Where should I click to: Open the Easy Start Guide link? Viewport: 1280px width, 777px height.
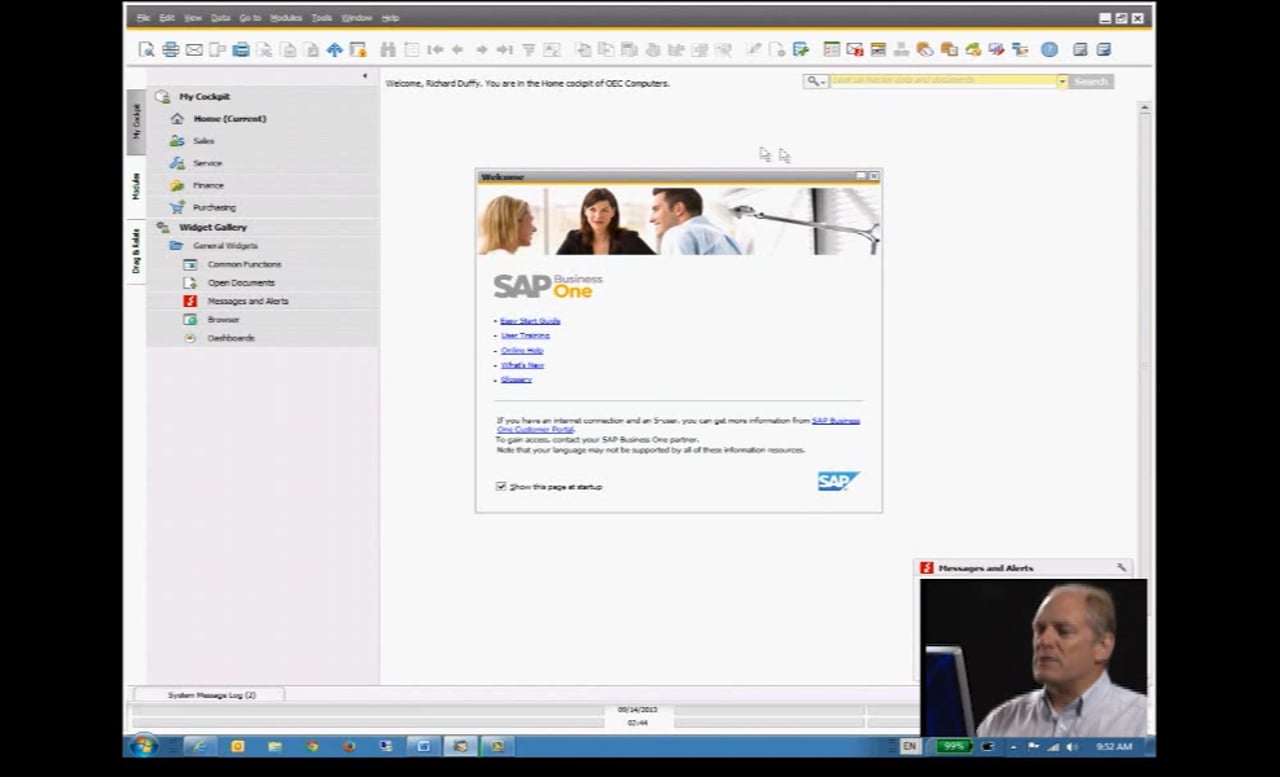(x=530, y=321)
